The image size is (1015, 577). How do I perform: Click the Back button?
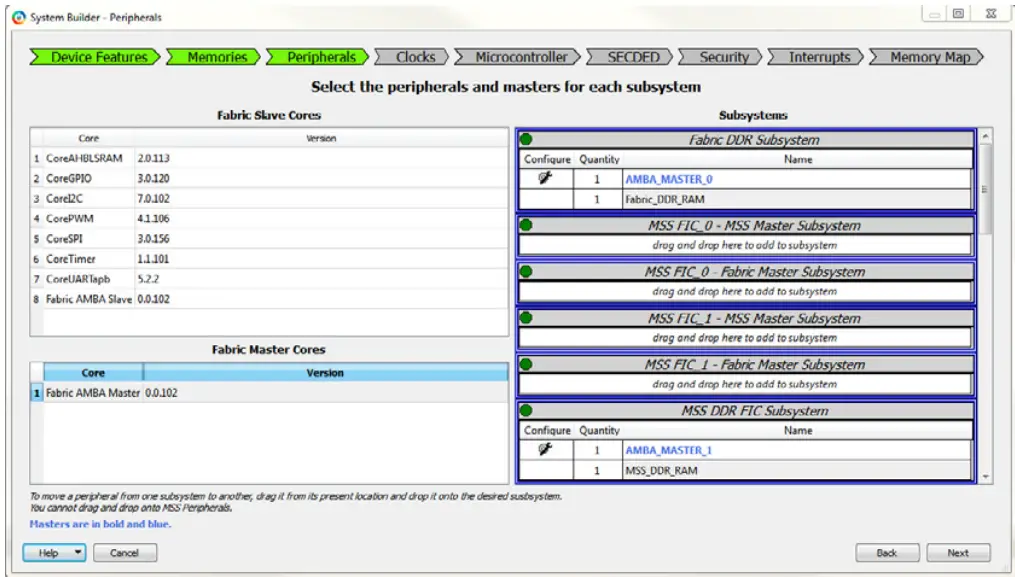886,552
